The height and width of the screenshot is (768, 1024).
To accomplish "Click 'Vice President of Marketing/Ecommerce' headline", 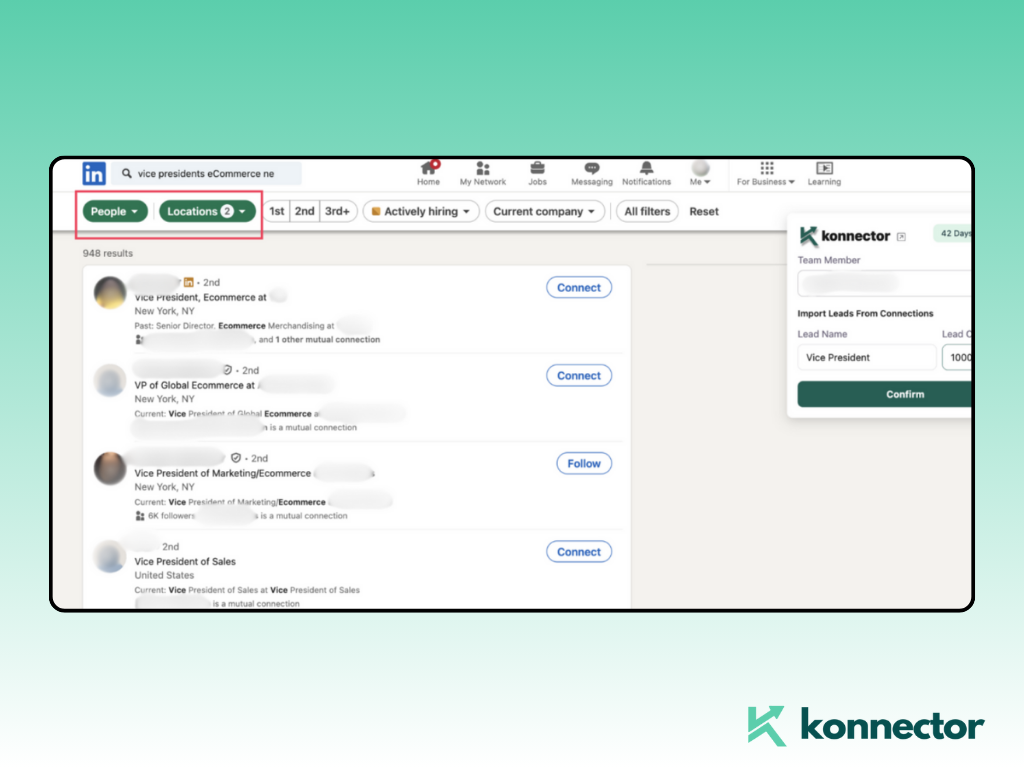I will point(223,473).
